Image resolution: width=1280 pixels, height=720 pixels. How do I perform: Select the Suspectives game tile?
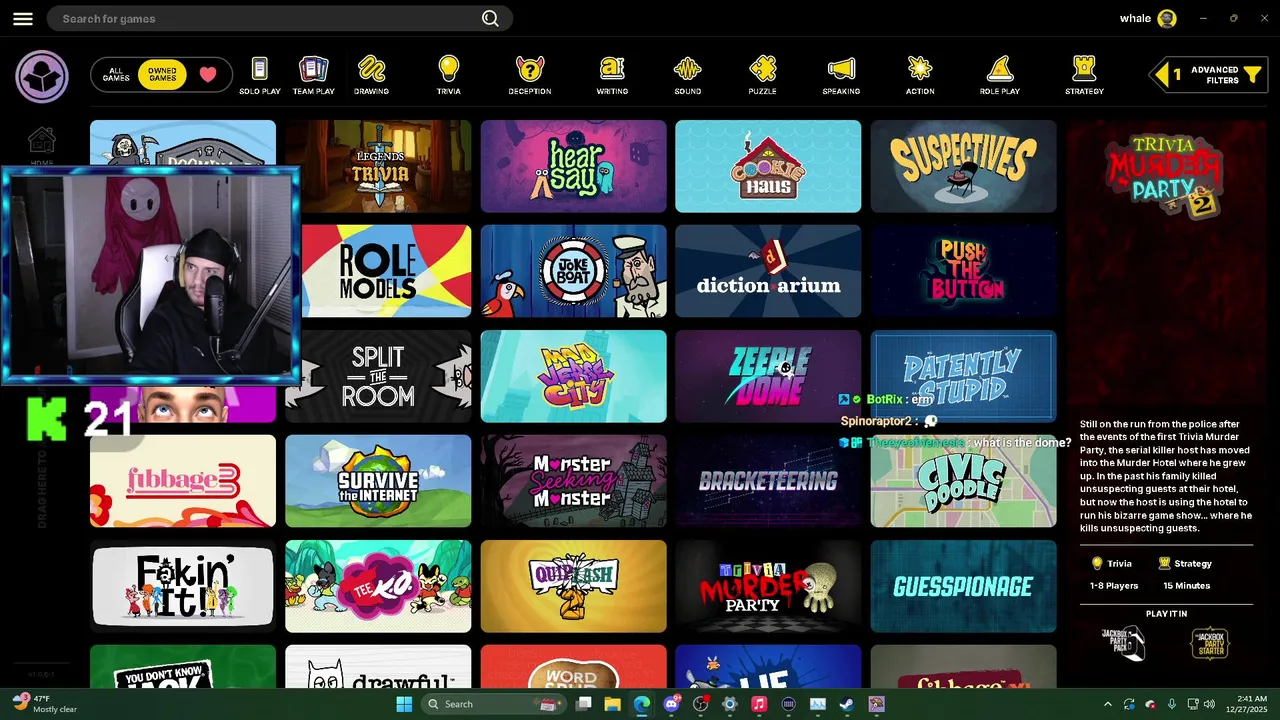pyautogui.click(x=963, y=166)
